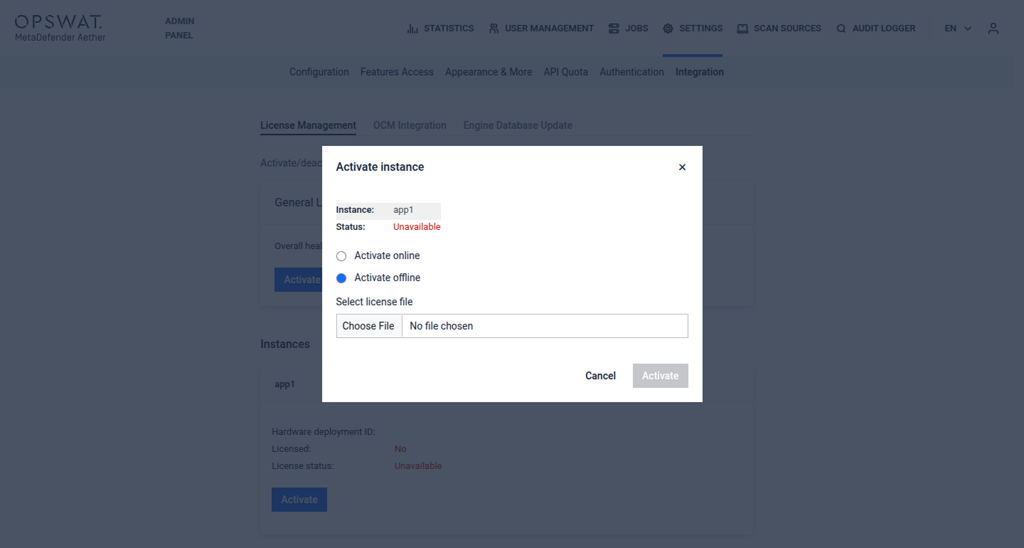1024x548 pixels.
Task: Switch to the OCM Integration tab
Action: tap(409, 125)
